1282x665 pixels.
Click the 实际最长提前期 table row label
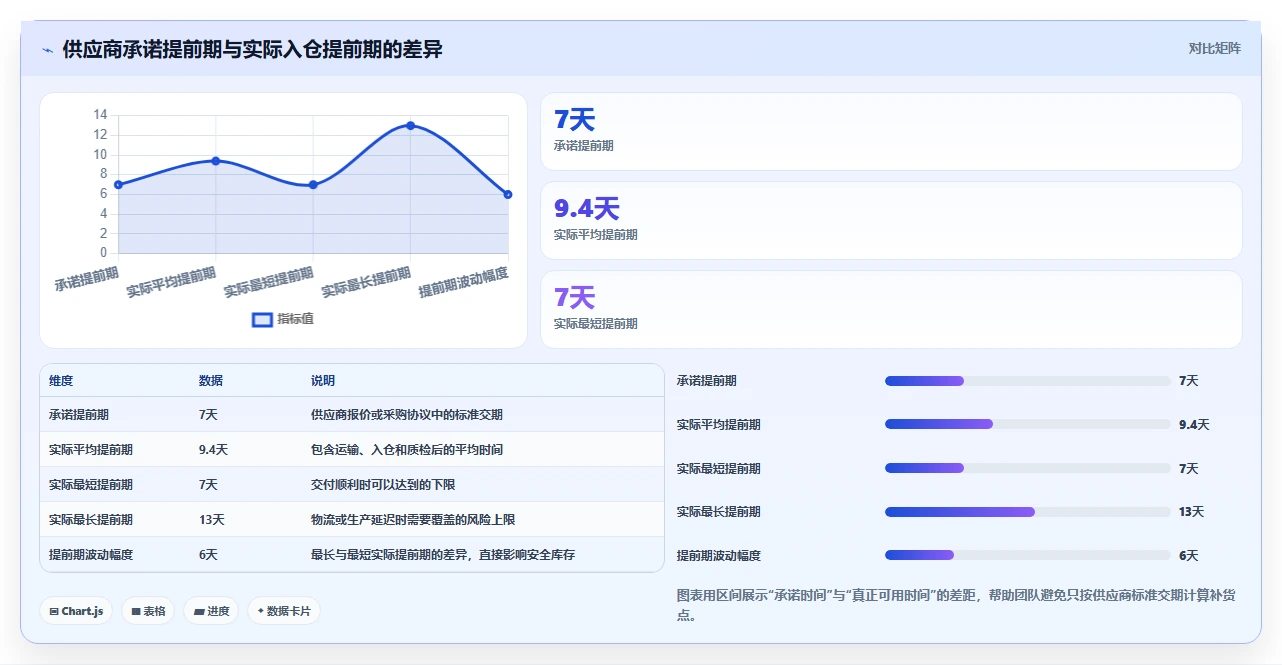point(91,520)
